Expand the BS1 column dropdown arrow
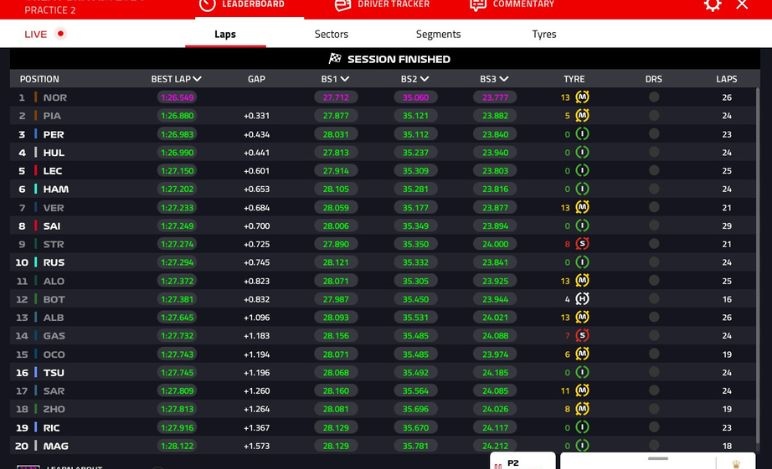This screenshot has width=772, height=469. pyautogui.click(x=345, y=79)
